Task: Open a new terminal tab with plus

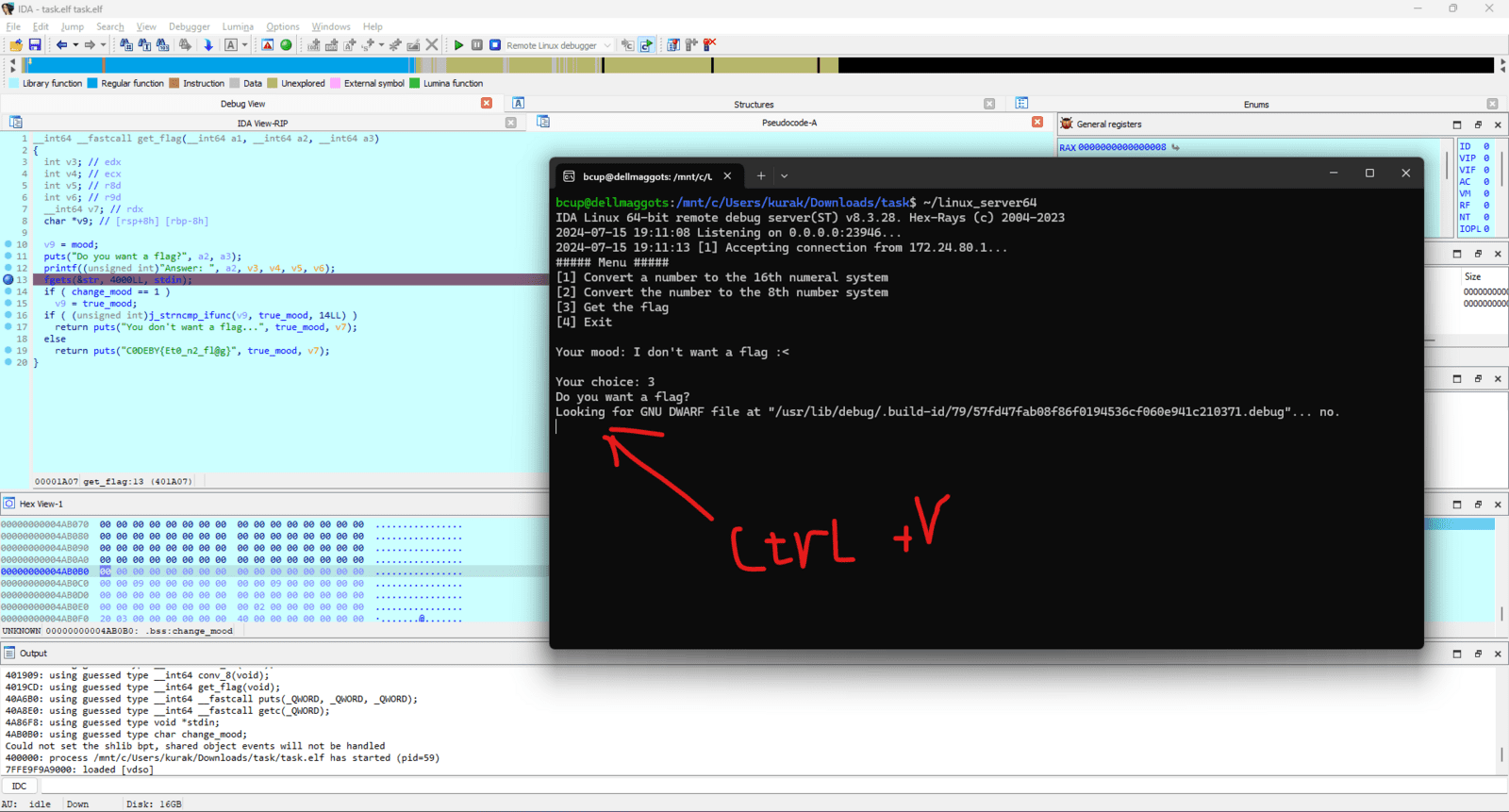Action: pos(761,175)
